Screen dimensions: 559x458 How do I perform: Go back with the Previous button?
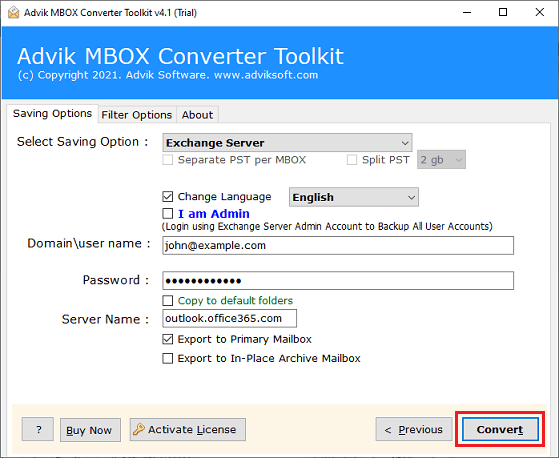pyautogui.click(x=414, y=429)
